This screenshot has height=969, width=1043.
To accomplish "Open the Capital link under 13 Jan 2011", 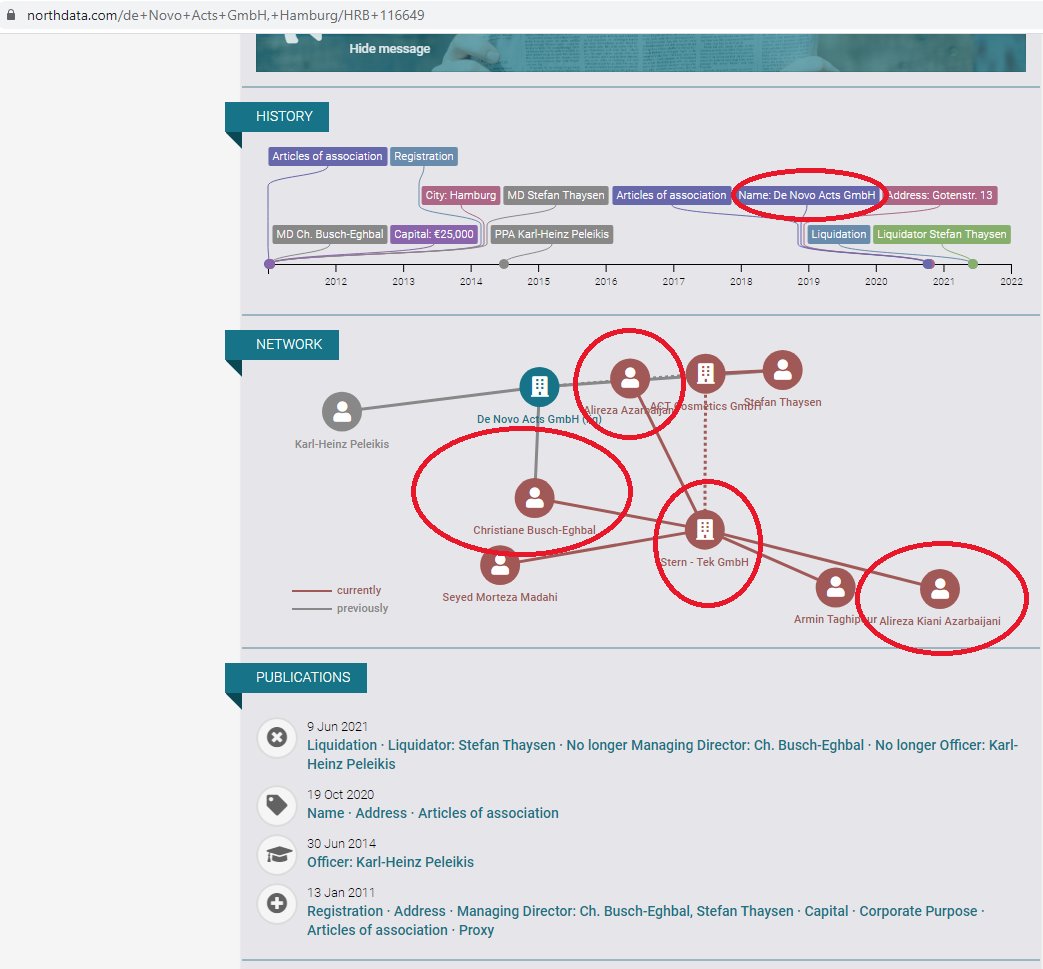I will pos(826,911).
